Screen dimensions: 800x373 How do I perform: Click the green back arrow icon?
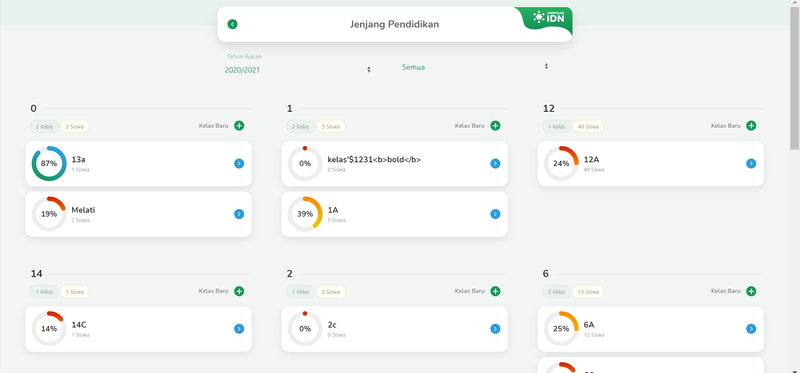click(233, 24)
